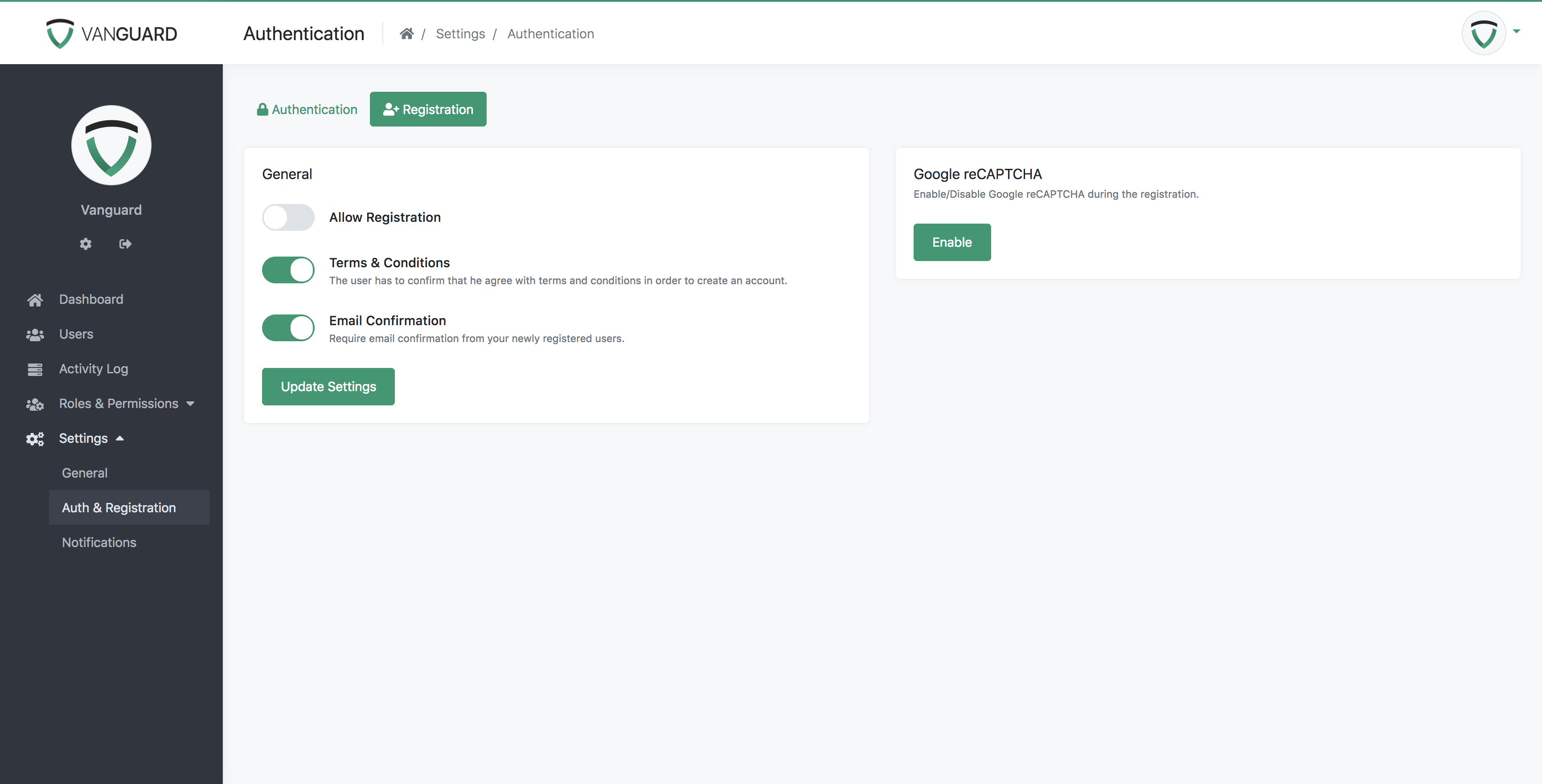Turn off the Email Confirmation toggle
Viewport: 1542px width, 784px height.
(288, 328)
